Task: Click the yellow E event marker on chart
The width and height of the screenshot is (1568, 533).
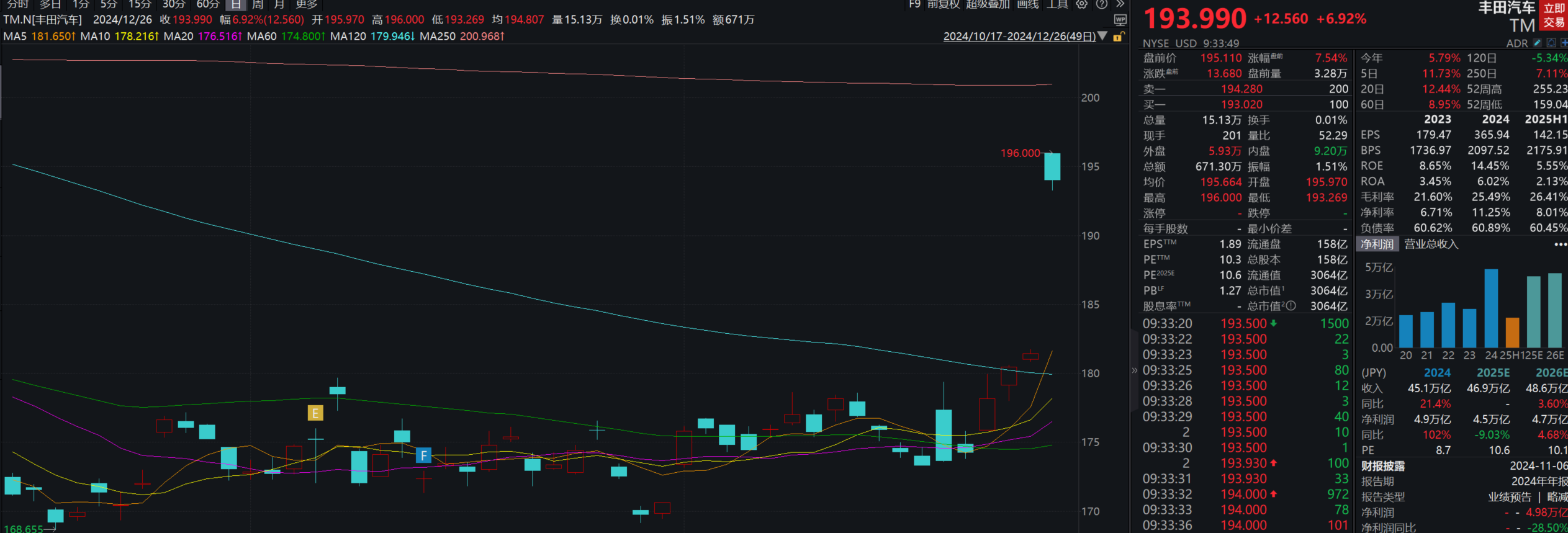Action: 315,413
